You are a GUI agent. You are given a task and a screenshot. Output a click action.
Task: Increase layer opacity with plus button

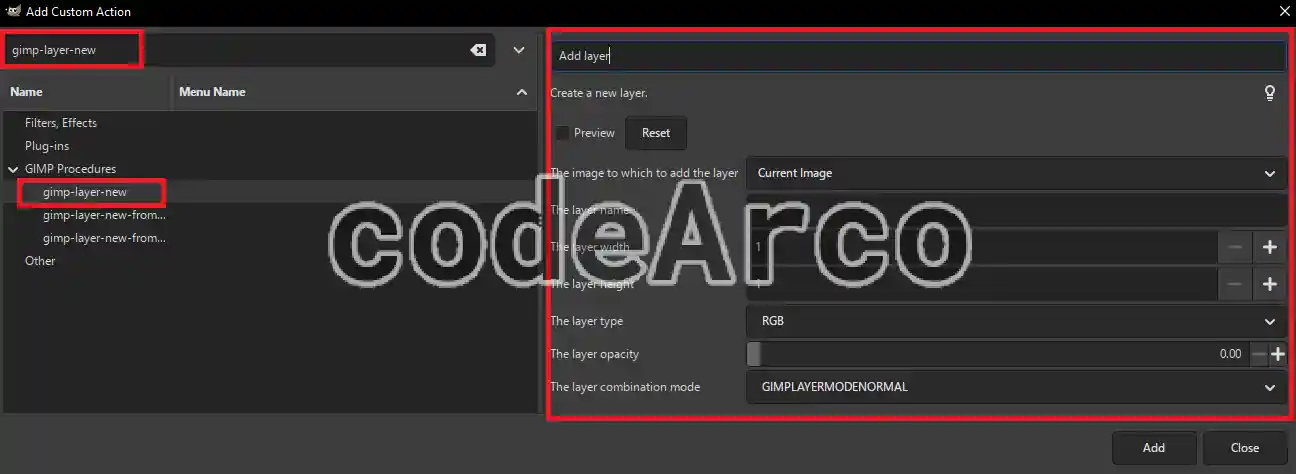click(x=1277, y=354)
